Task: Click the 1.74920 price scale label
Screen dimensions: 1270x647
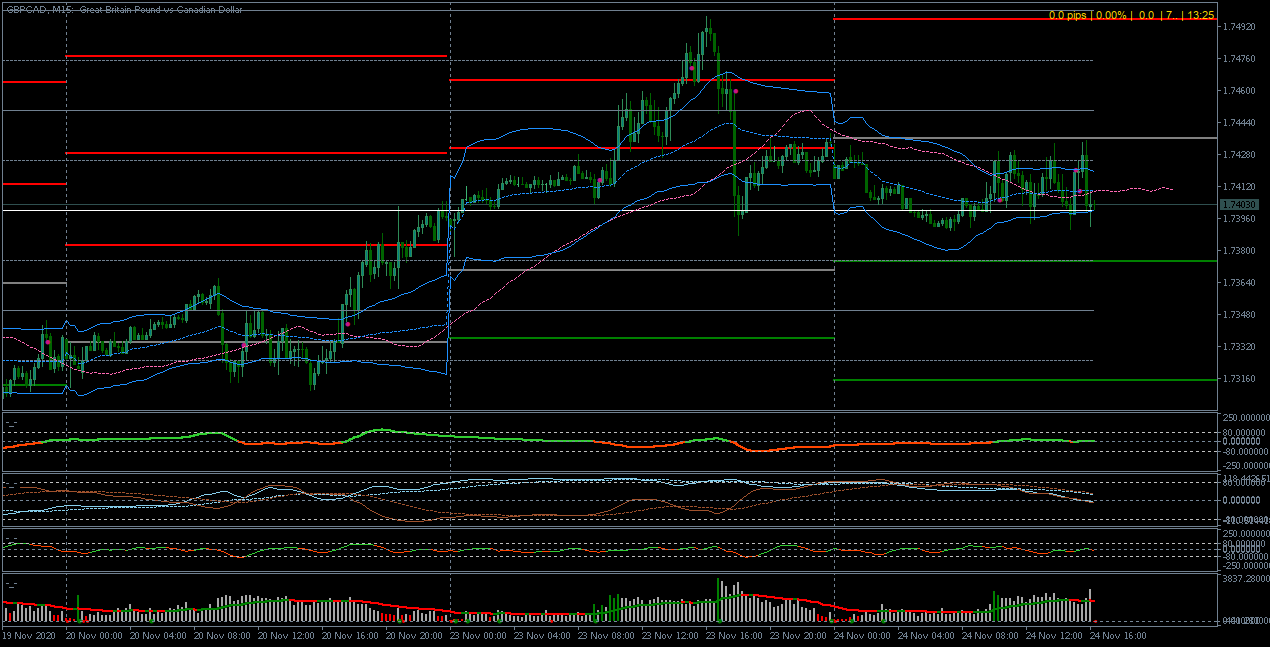Action: (1240, 27)
